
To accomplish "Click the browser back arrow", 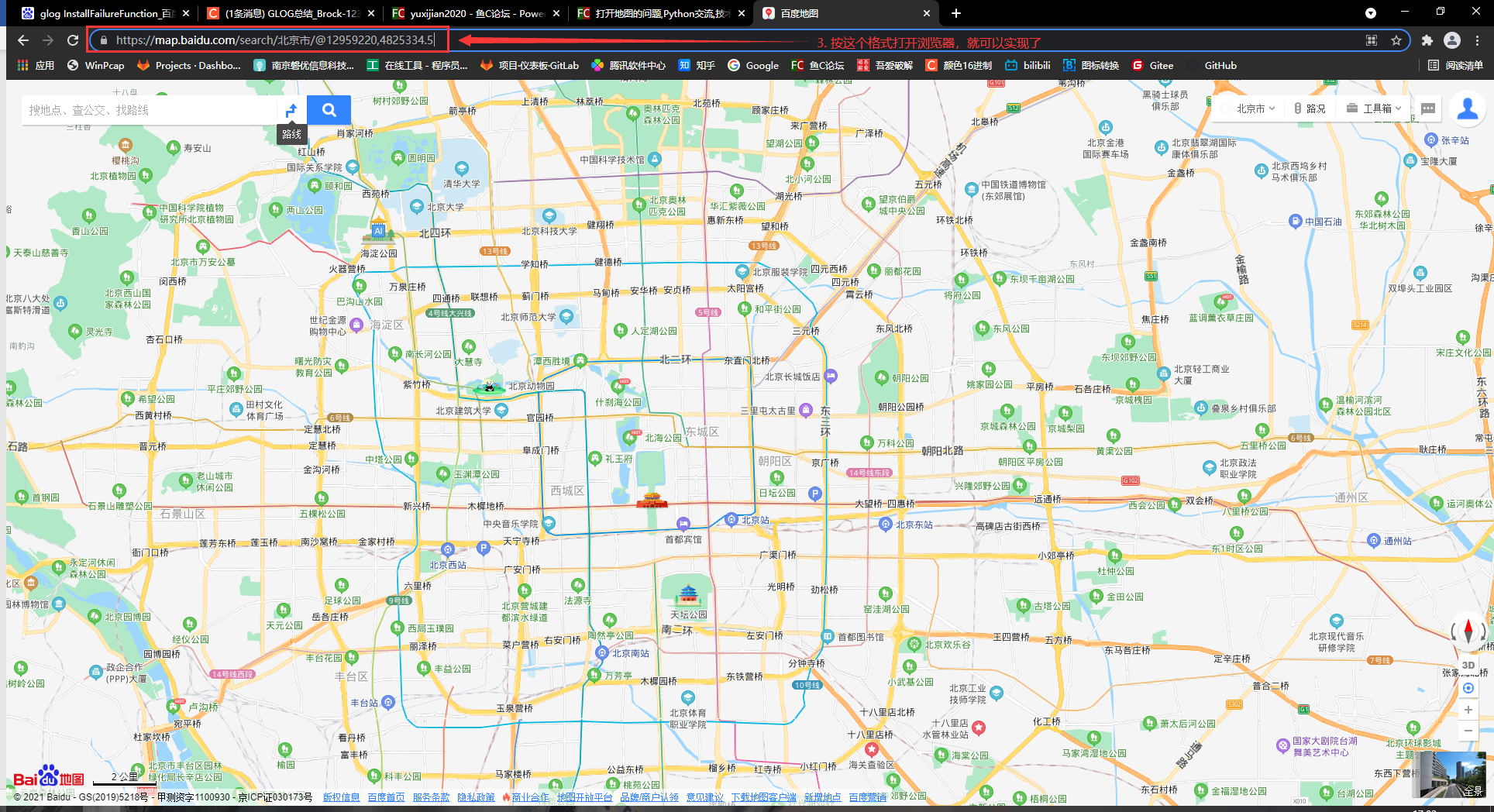I will click(22, 40).
